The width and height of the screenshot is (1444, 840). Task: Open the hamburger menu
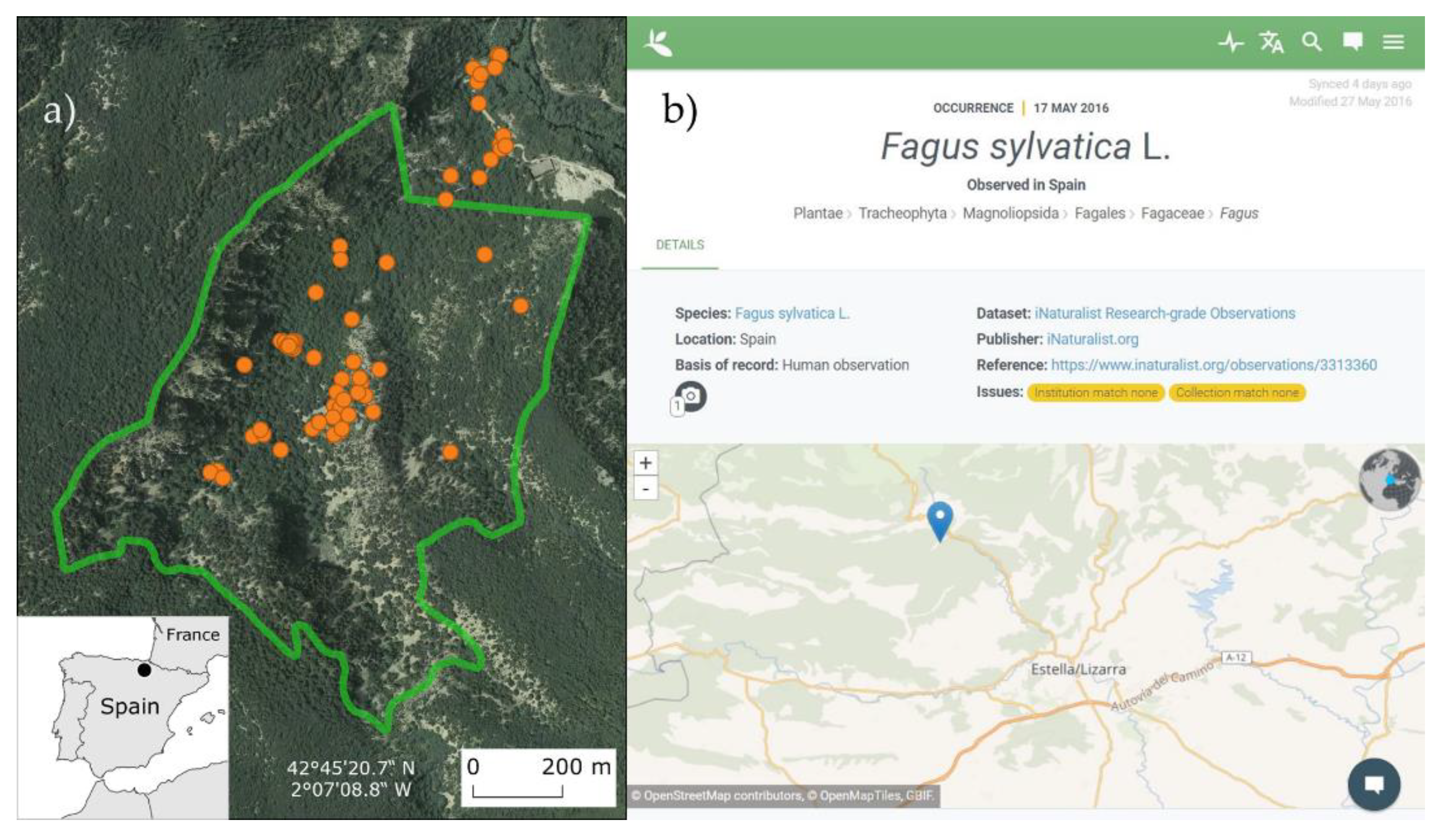point(1393,42)
